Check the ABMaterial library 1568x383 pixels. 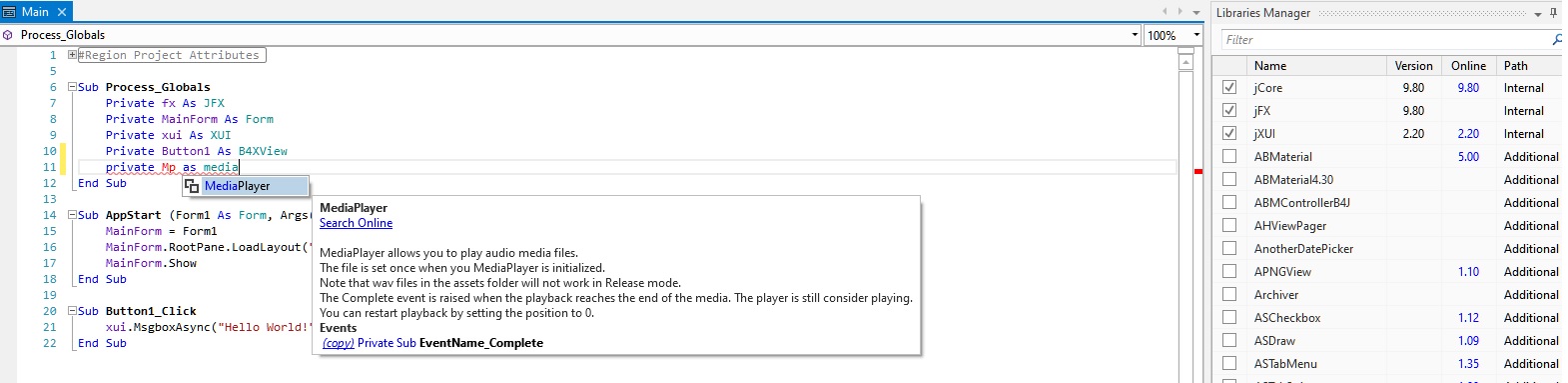(x=1229, y=157)
